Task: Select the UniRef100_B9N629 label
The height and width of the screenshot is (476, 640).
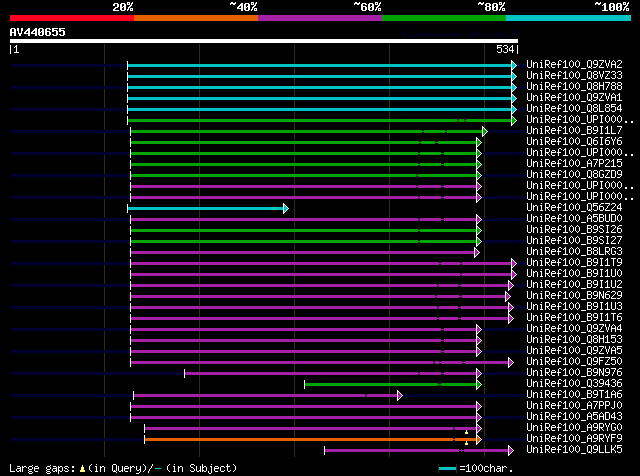Action: pos(574,296)
